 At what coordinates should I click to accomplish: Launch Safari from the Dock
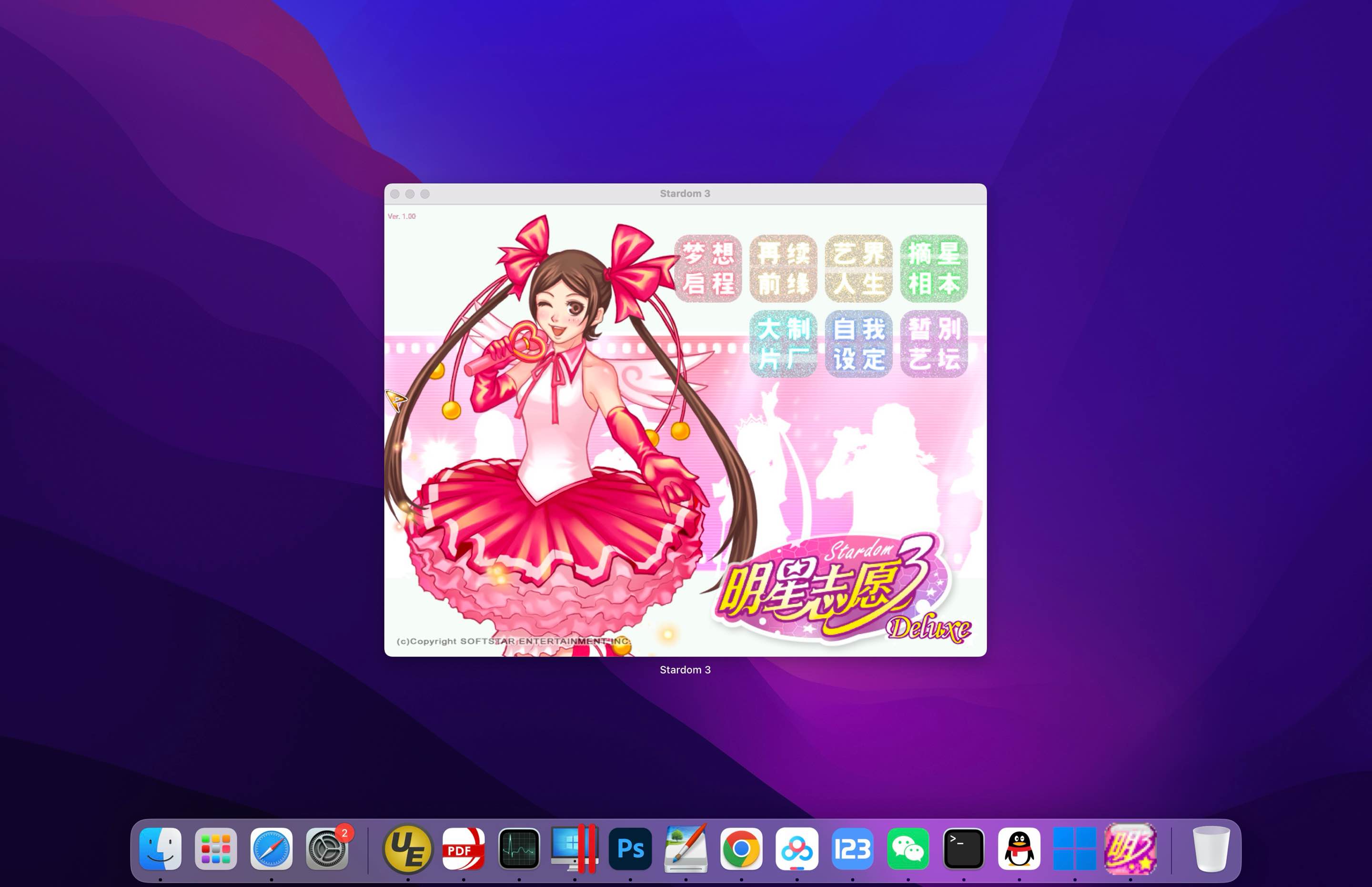(x=271, y=849)
